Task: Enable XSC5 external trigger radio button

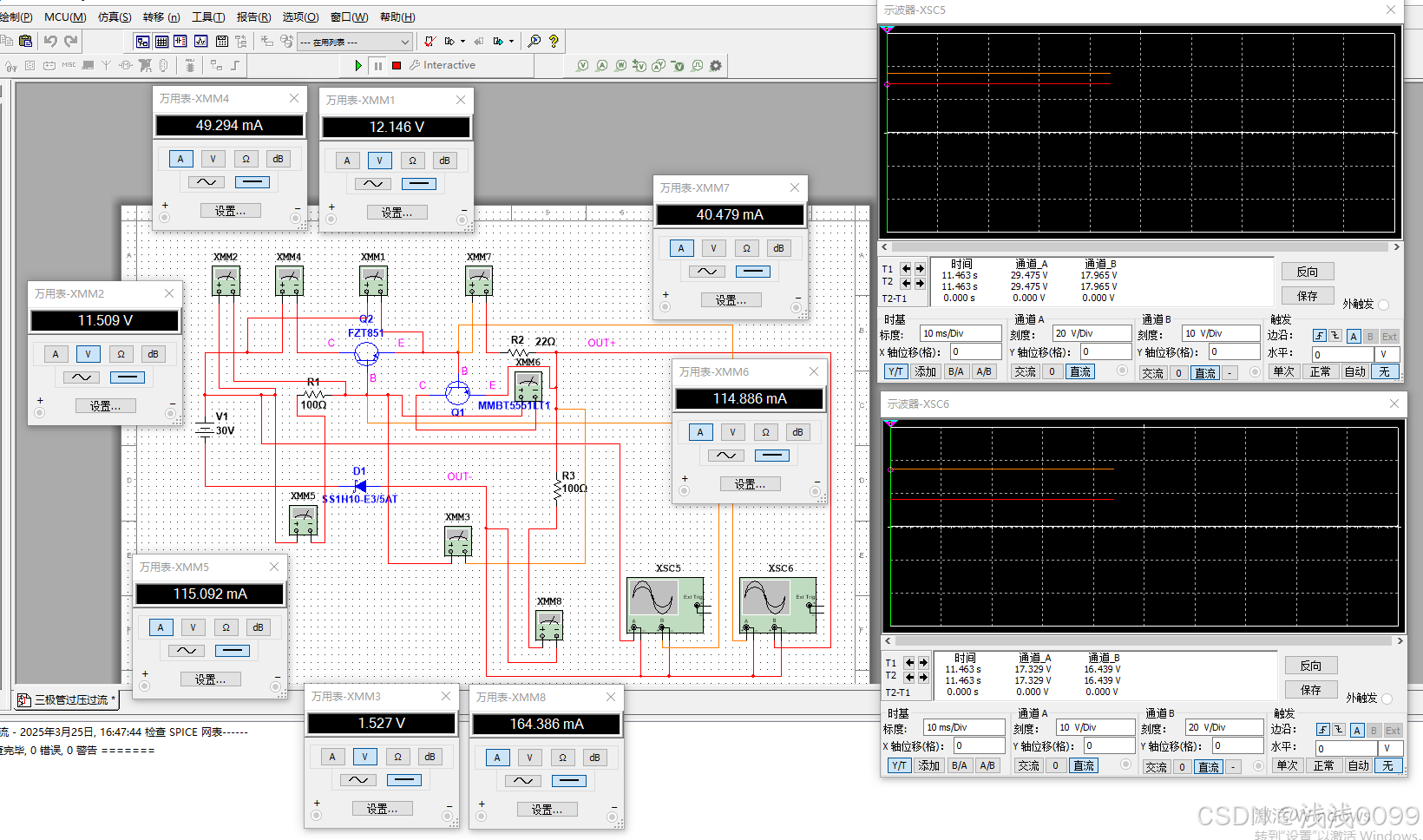Action: (1383, 305)
